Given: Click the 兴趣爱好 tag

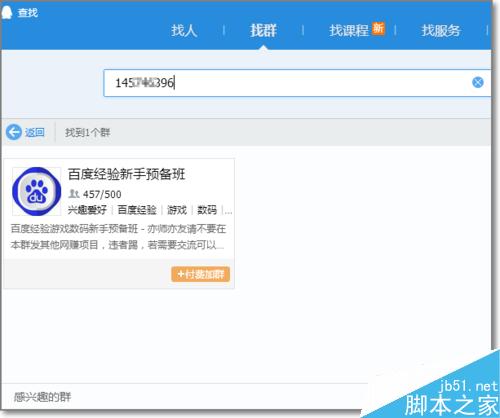Looking at the screenshot, I should (87, 210).
